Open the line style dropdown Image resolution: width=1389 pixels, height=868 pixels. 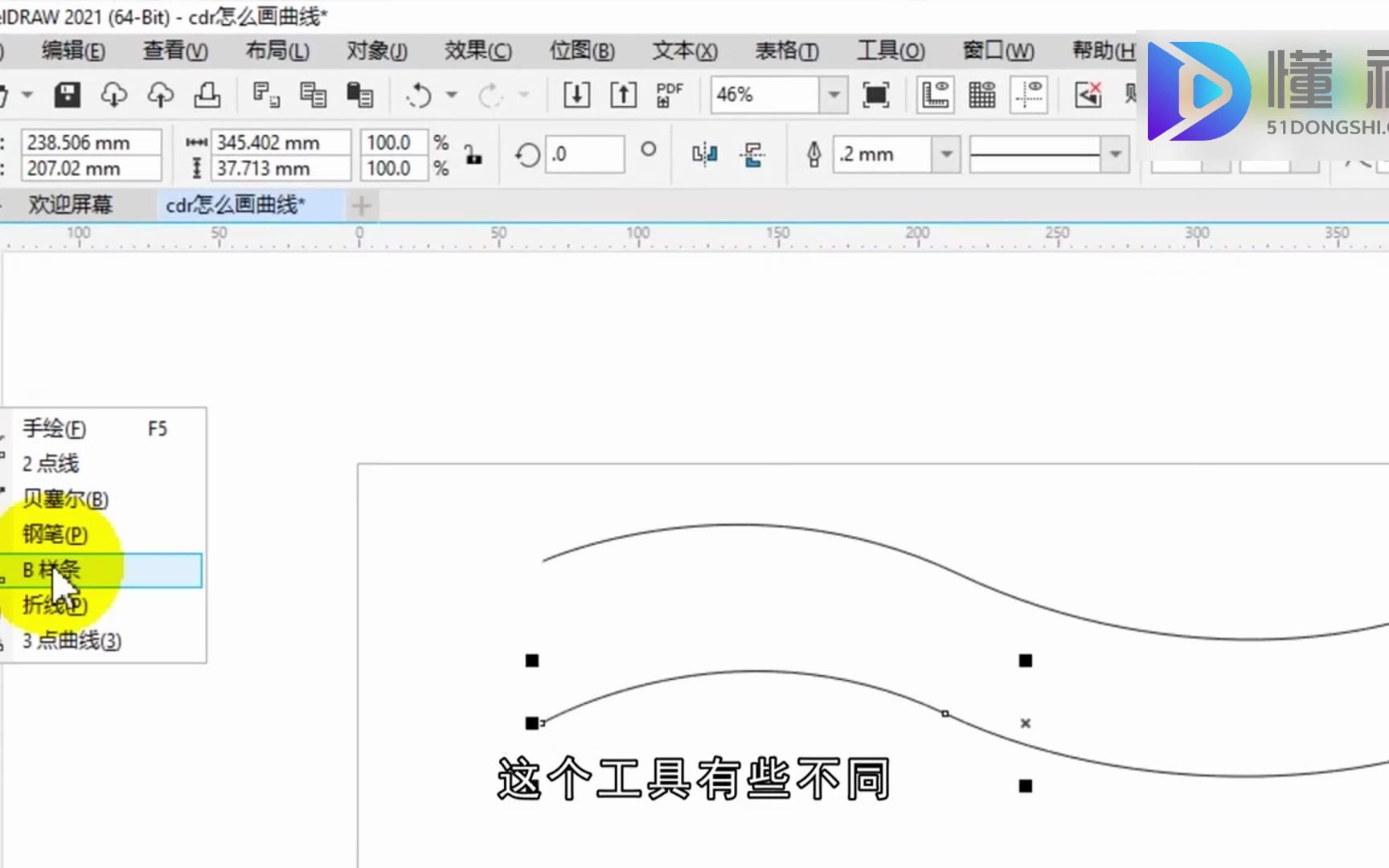tap(1115, 154)
